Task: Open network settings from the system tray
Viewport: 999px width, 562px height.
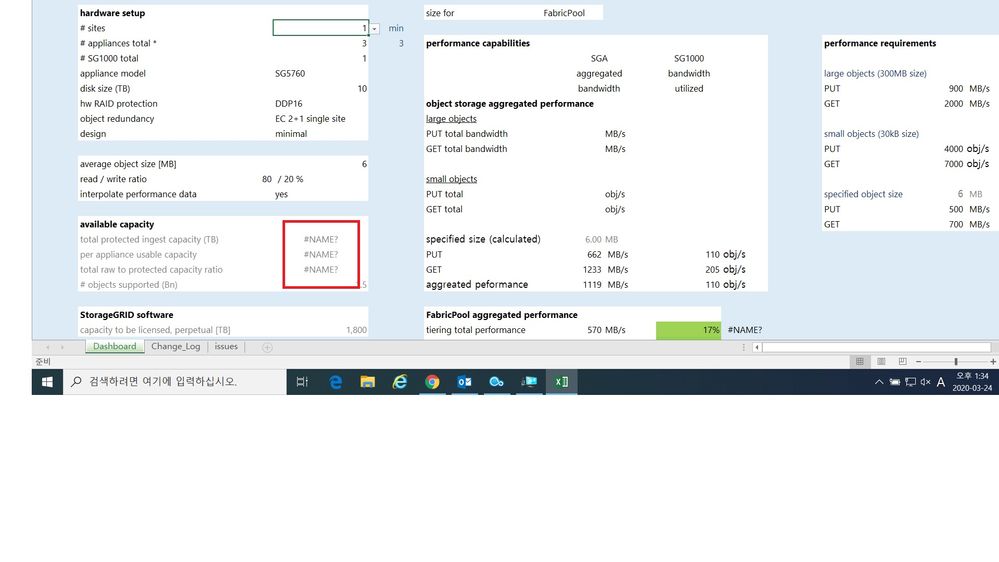Action: click(910, 382)
